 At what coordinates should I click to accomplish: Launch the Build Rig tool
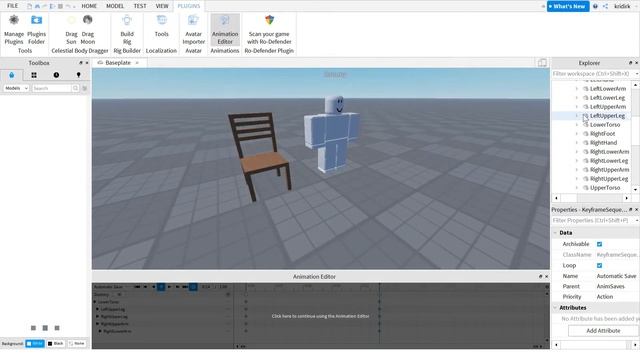(x=127, y=30)
